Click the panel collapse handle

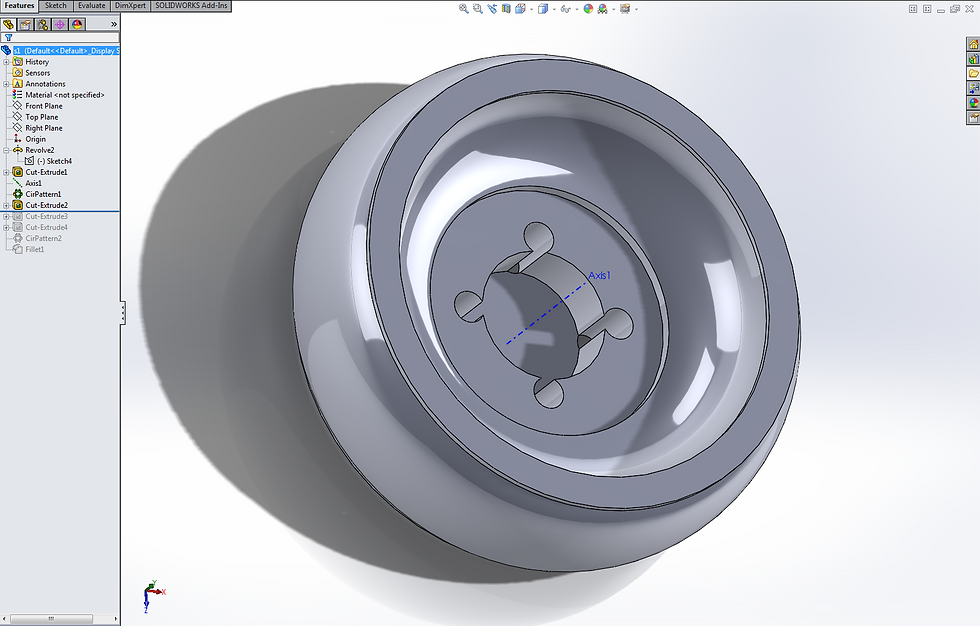coord(122,312)
